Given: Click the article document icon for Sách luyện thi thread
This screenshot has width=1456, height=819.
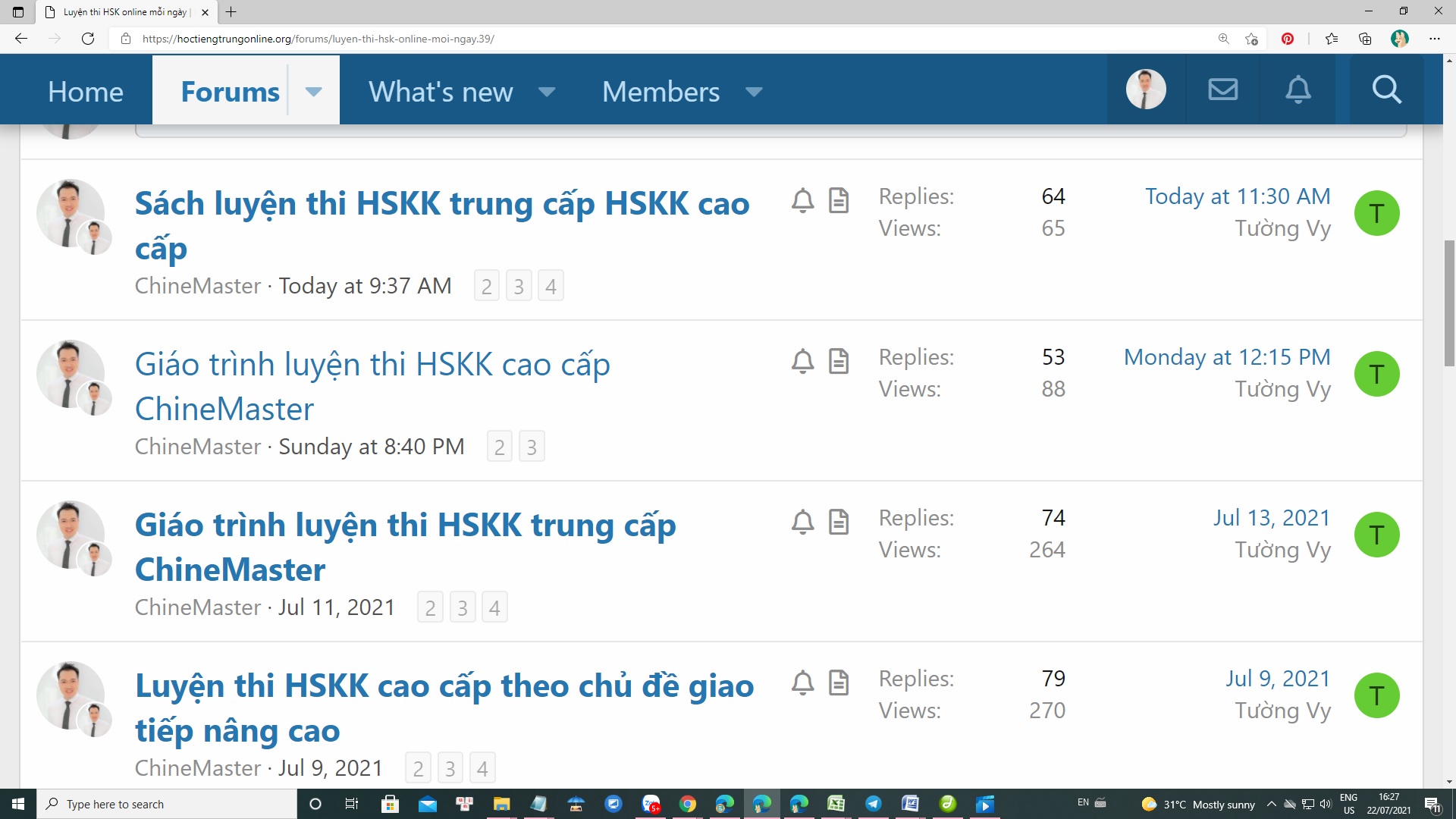Looking at the screenshot, I should point(838,201).
